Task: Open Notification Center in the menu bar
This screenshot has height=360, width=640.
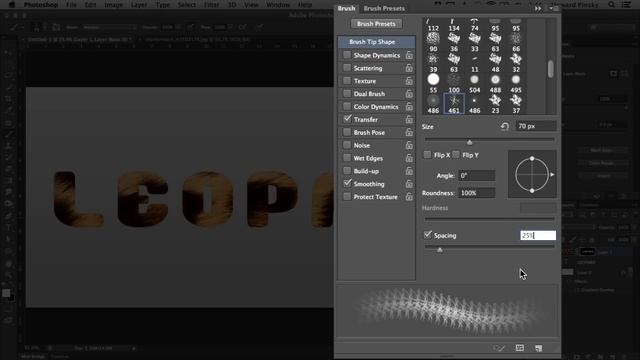Action: [627, 4]
